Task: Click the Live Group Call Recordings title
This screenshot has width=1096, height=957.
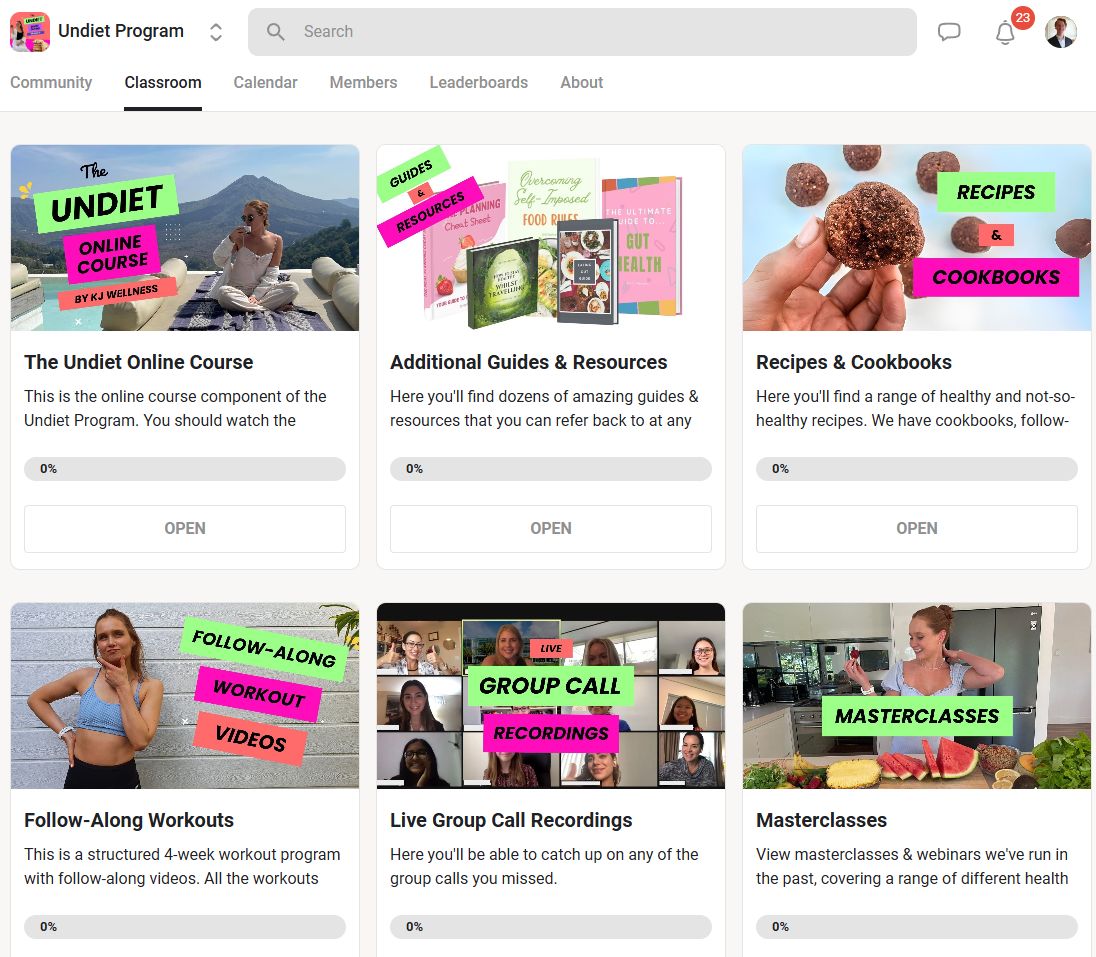Action: pos(511,820)
